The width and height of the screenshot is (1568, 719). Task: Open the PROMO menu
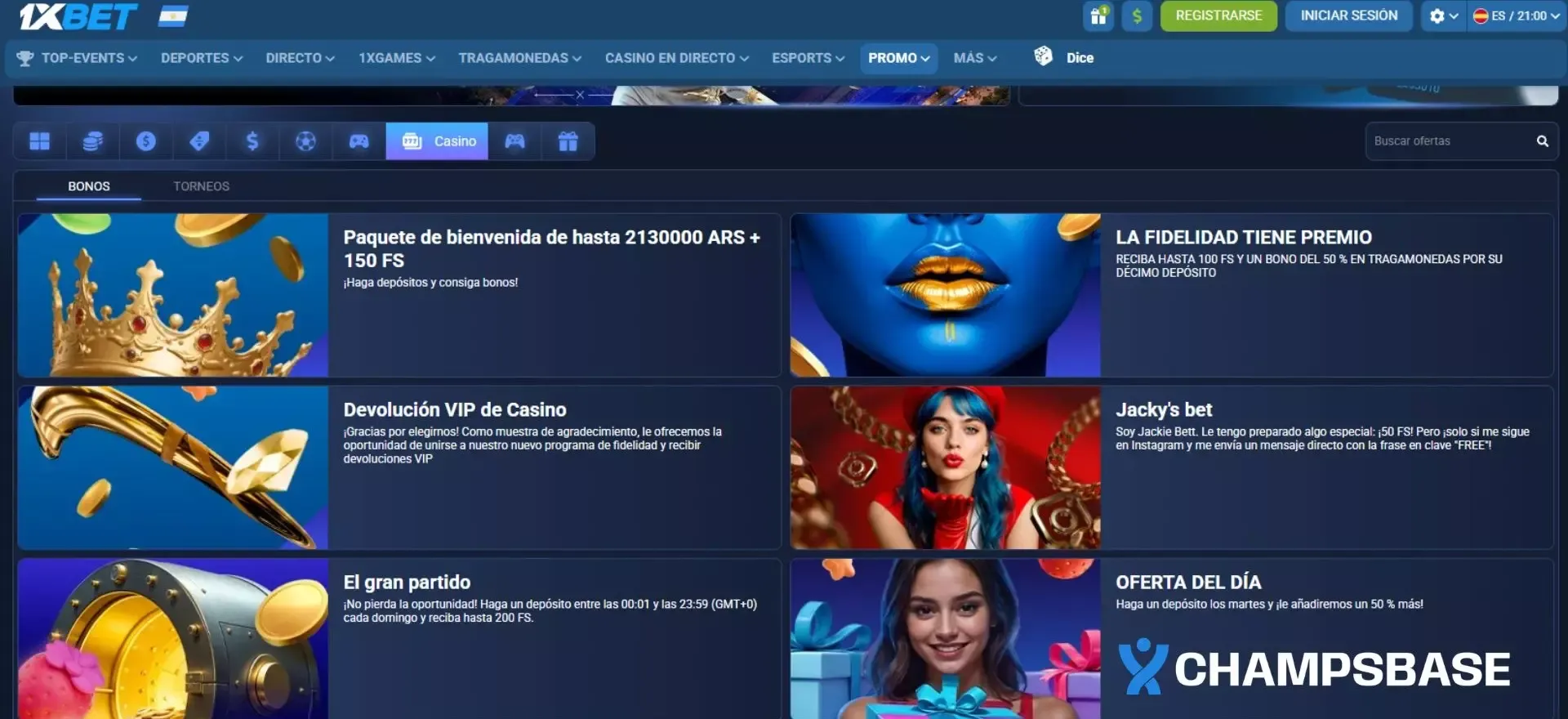tap(898, 58)
